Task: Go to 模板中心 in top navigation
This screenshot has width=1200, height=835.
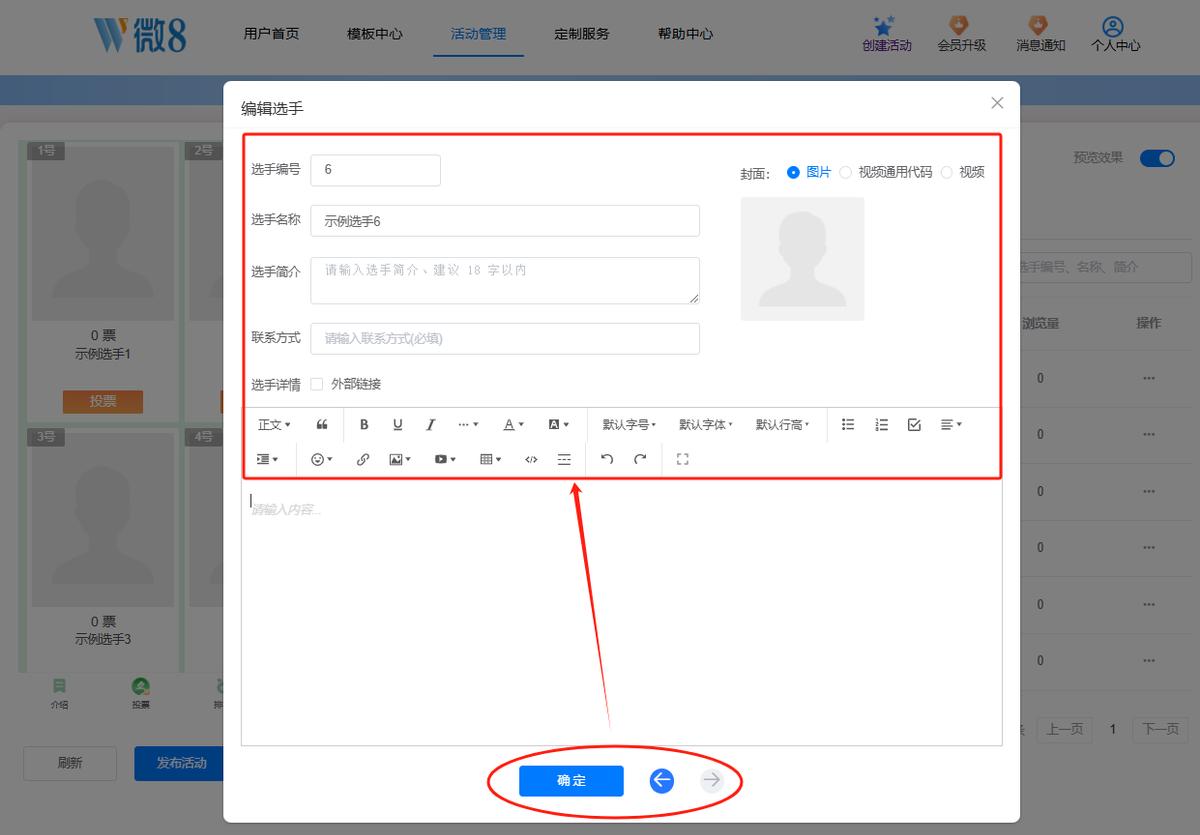Action: coord(375,33)
